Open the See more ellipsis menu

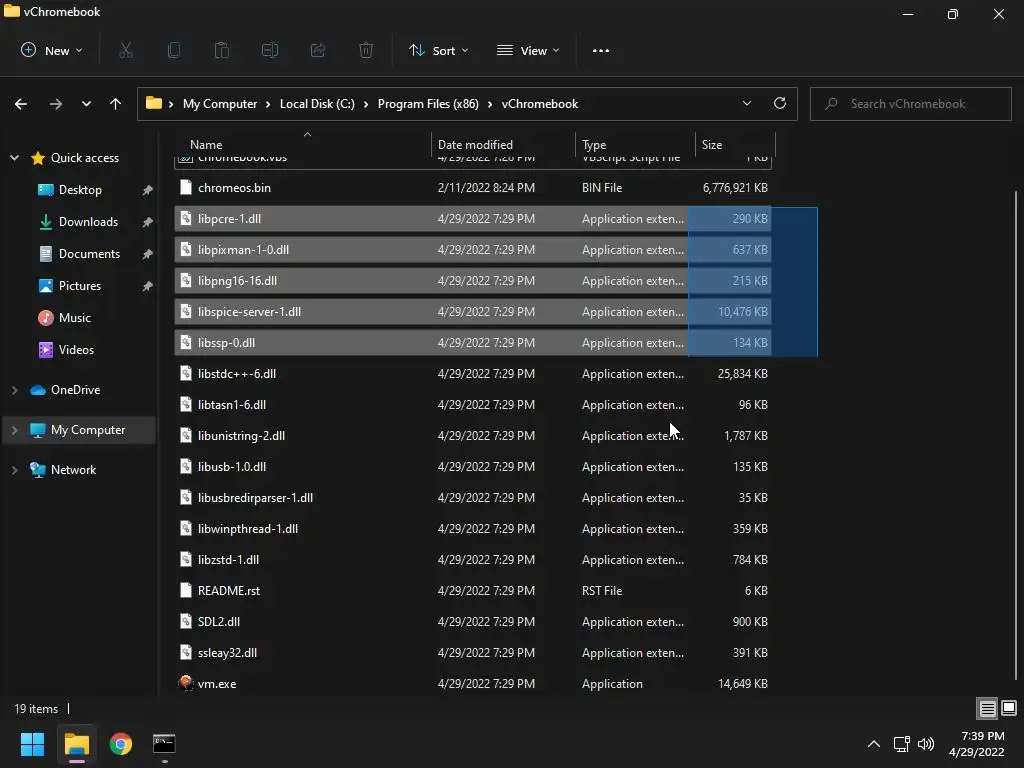(601, 50)
